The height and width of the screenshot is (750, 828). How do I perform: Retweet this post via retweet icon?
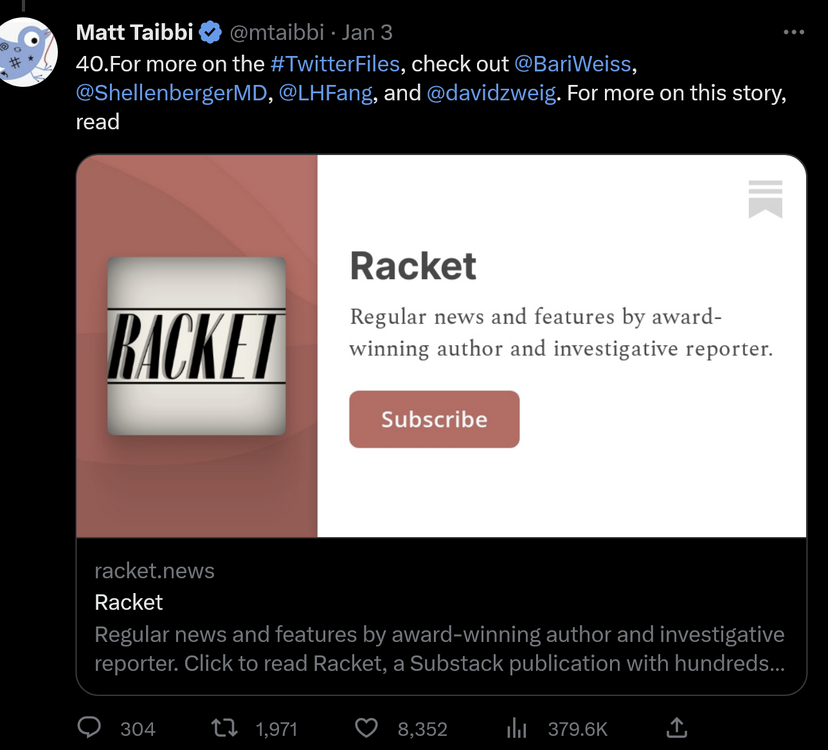pos(225,728)
